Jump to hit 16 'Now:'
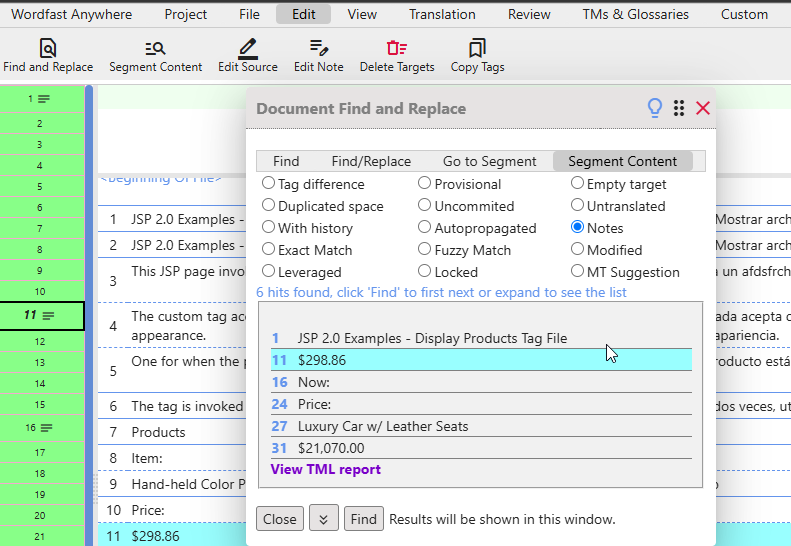 pyautogui.click(x=481, y=382)
